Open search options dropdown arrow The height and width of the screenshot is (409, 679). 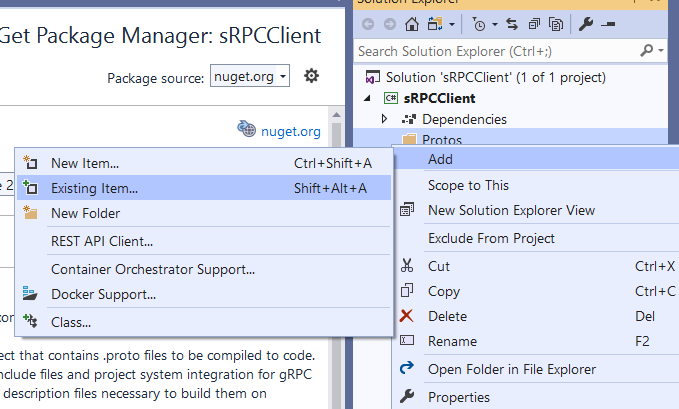tap(661, 51)
